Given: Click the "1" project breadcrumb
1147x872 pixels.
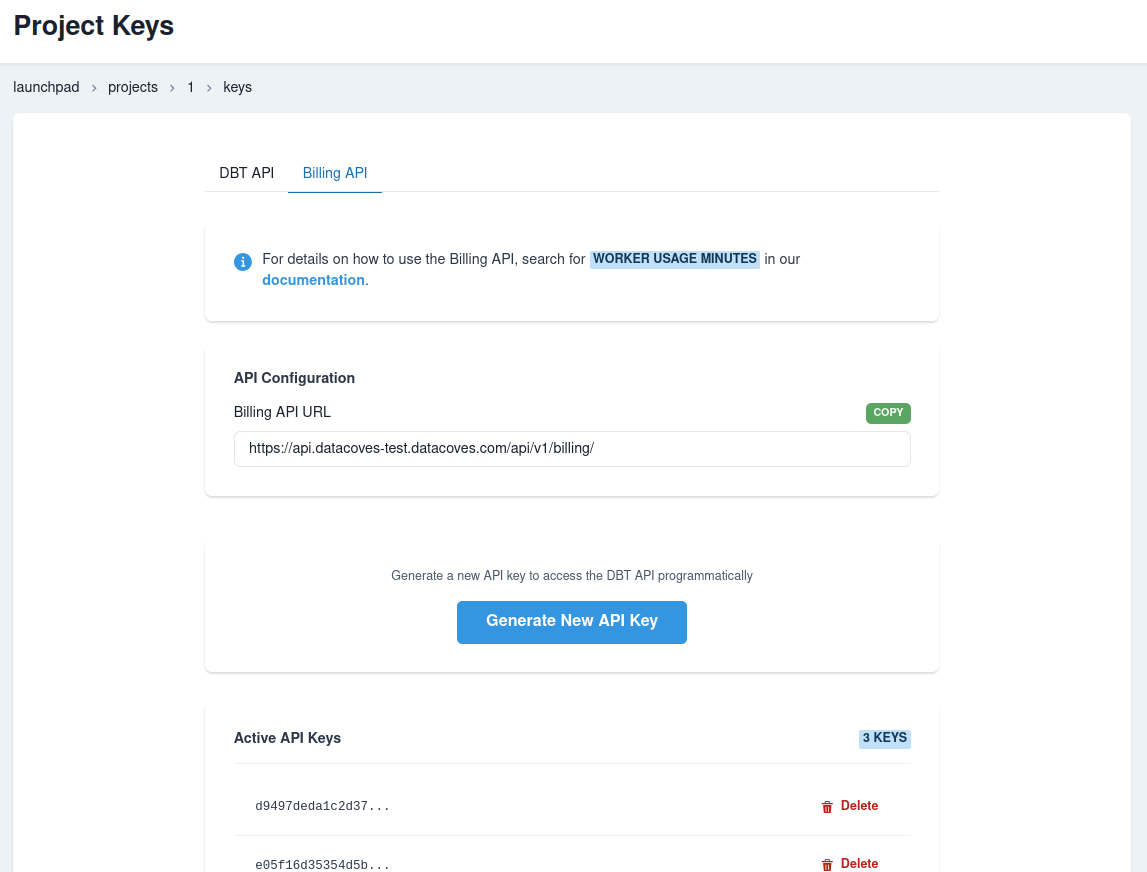Looking at the screenshot, I should 190,87.
